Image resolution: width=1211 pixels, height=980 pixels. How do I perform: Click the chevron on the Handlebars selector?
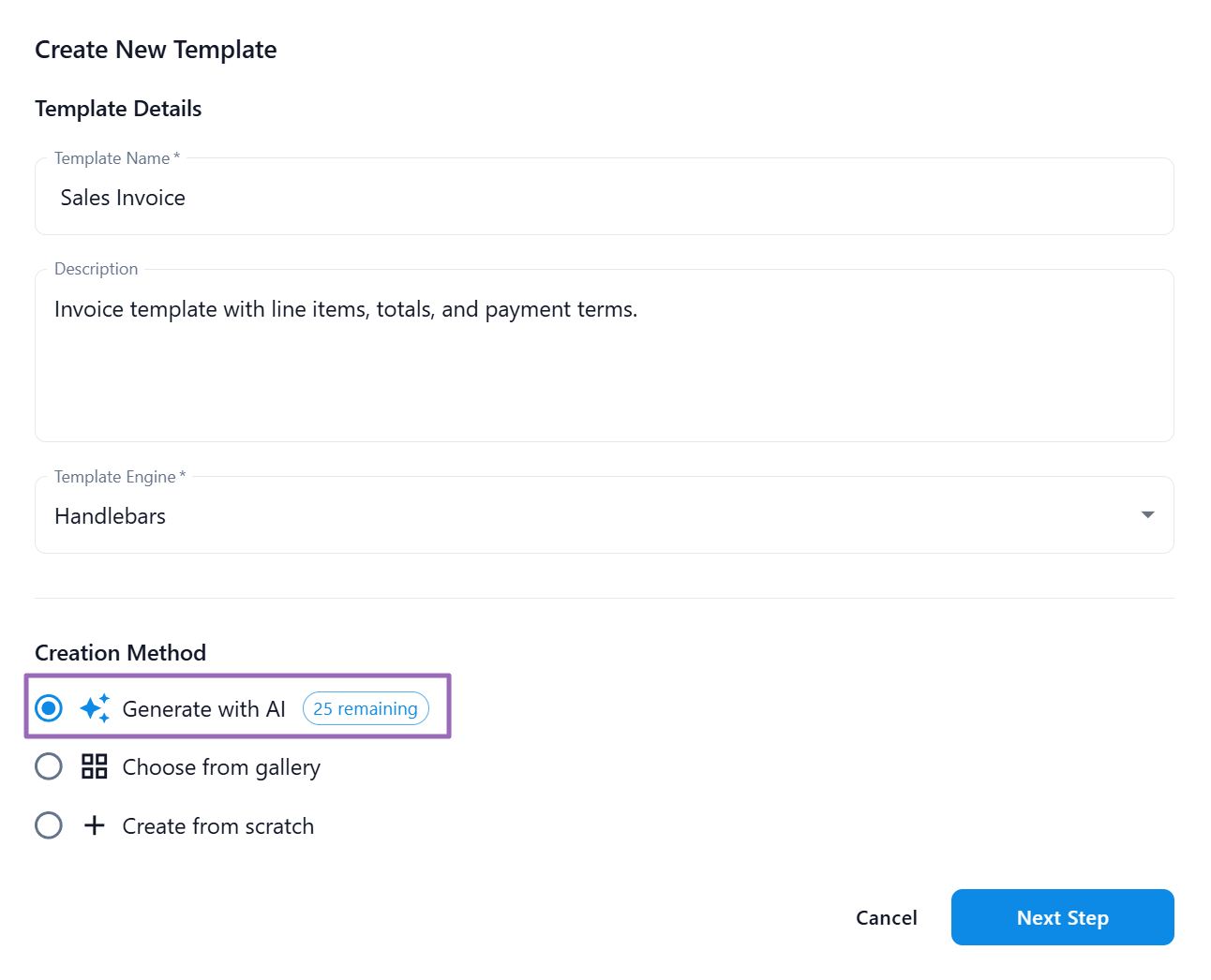click(x=1146, y=514)
